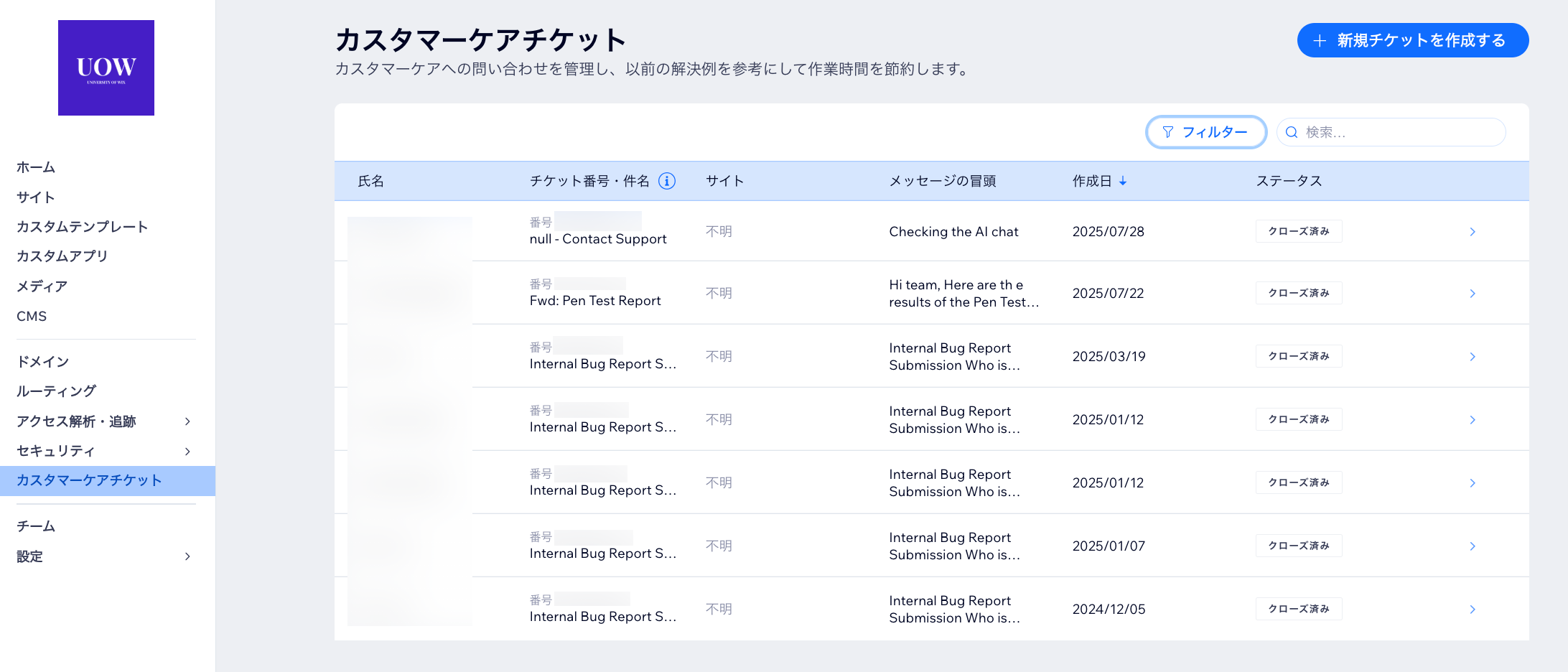This screenshot has height=672, width=1568.
Task: Expand the セキュリティ submenu
Action: (x=187, y=451)
